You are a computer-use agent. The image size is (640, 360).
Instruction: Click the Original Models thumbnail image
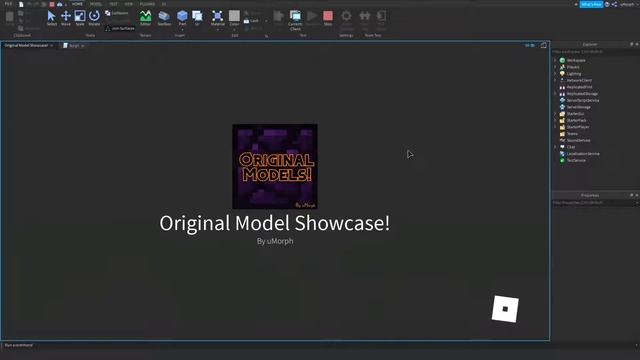pos(275,167)
